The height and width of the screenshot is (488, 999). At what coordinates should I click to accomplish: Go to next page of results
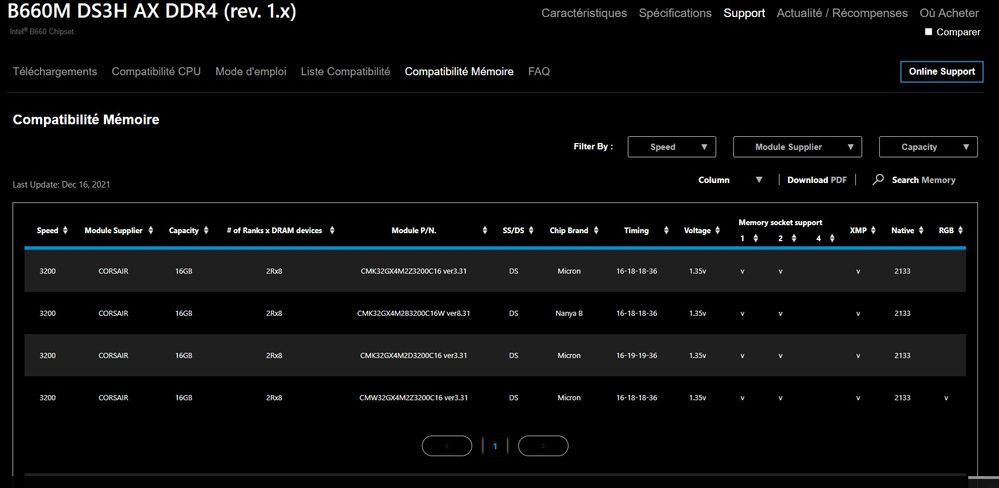tap(543, 446)
